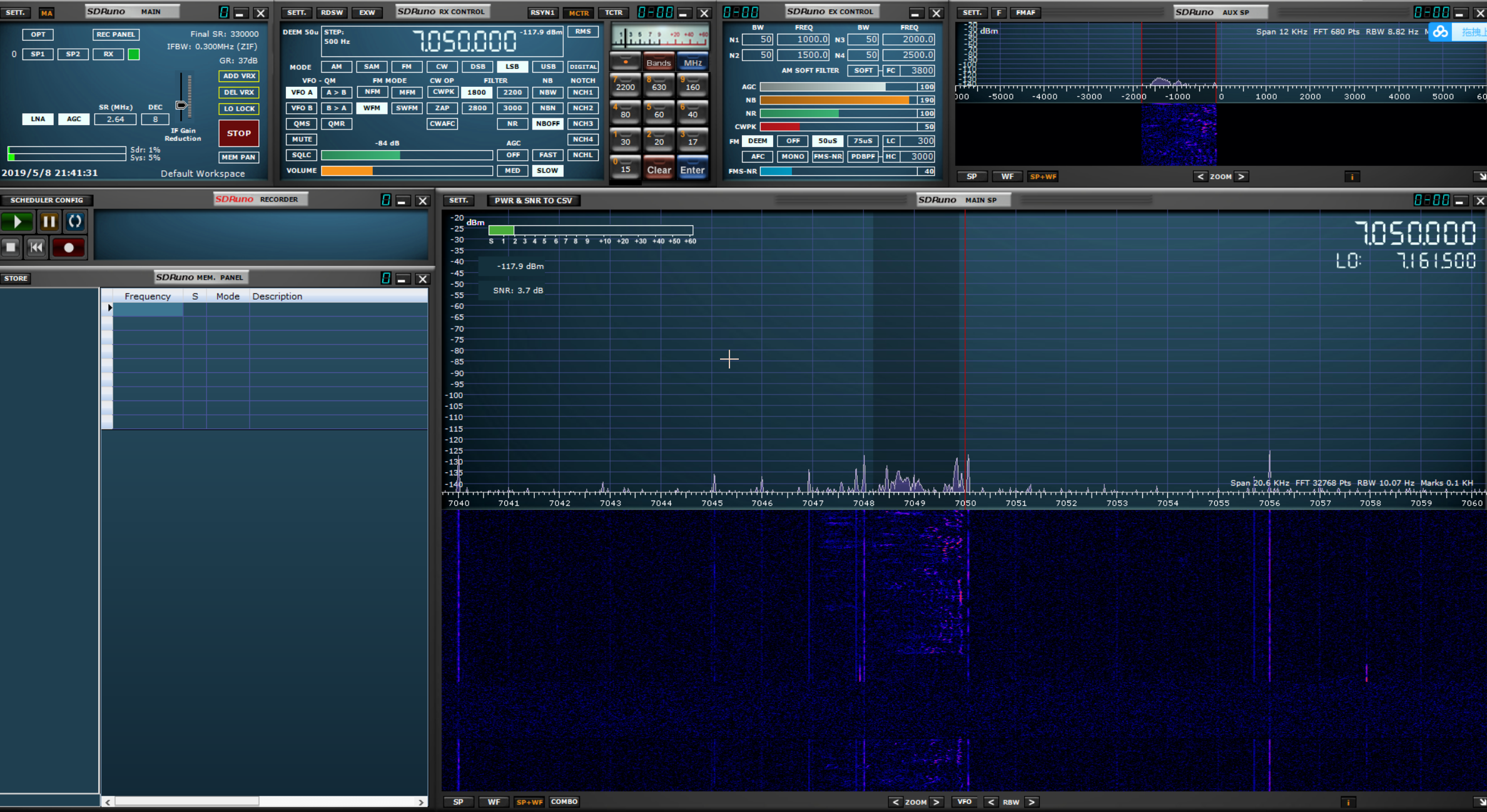Image resolution: width=1487 pixels, height=812 pixels.
Task: Switch the AUX SP view to WF mode
Action: click(x=1007, y=177)
